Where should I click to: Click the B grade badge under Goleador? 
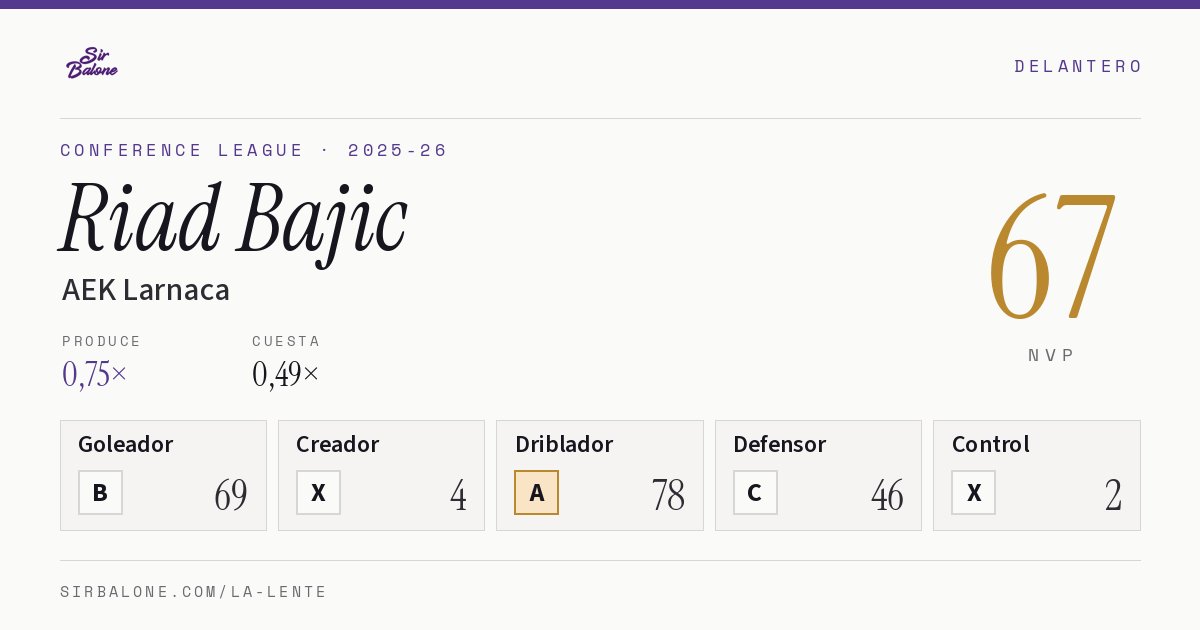100,493
